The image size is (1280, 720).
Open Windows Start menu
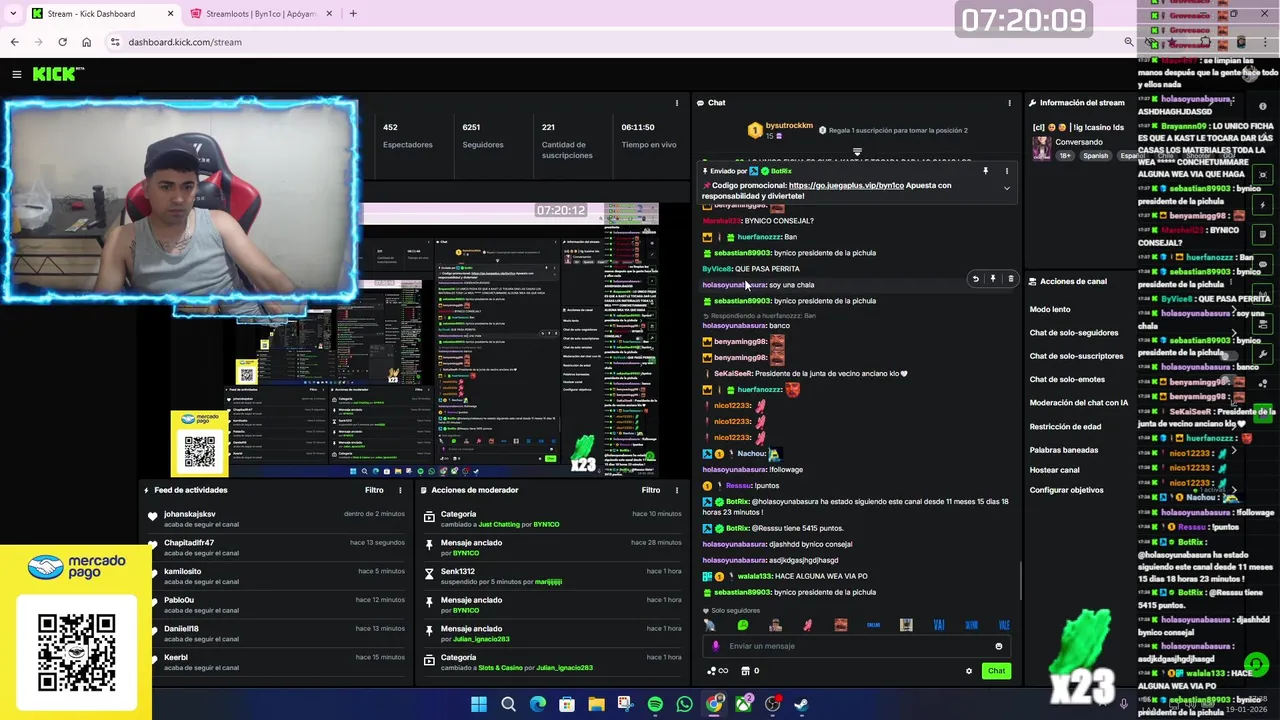point(479,704)
